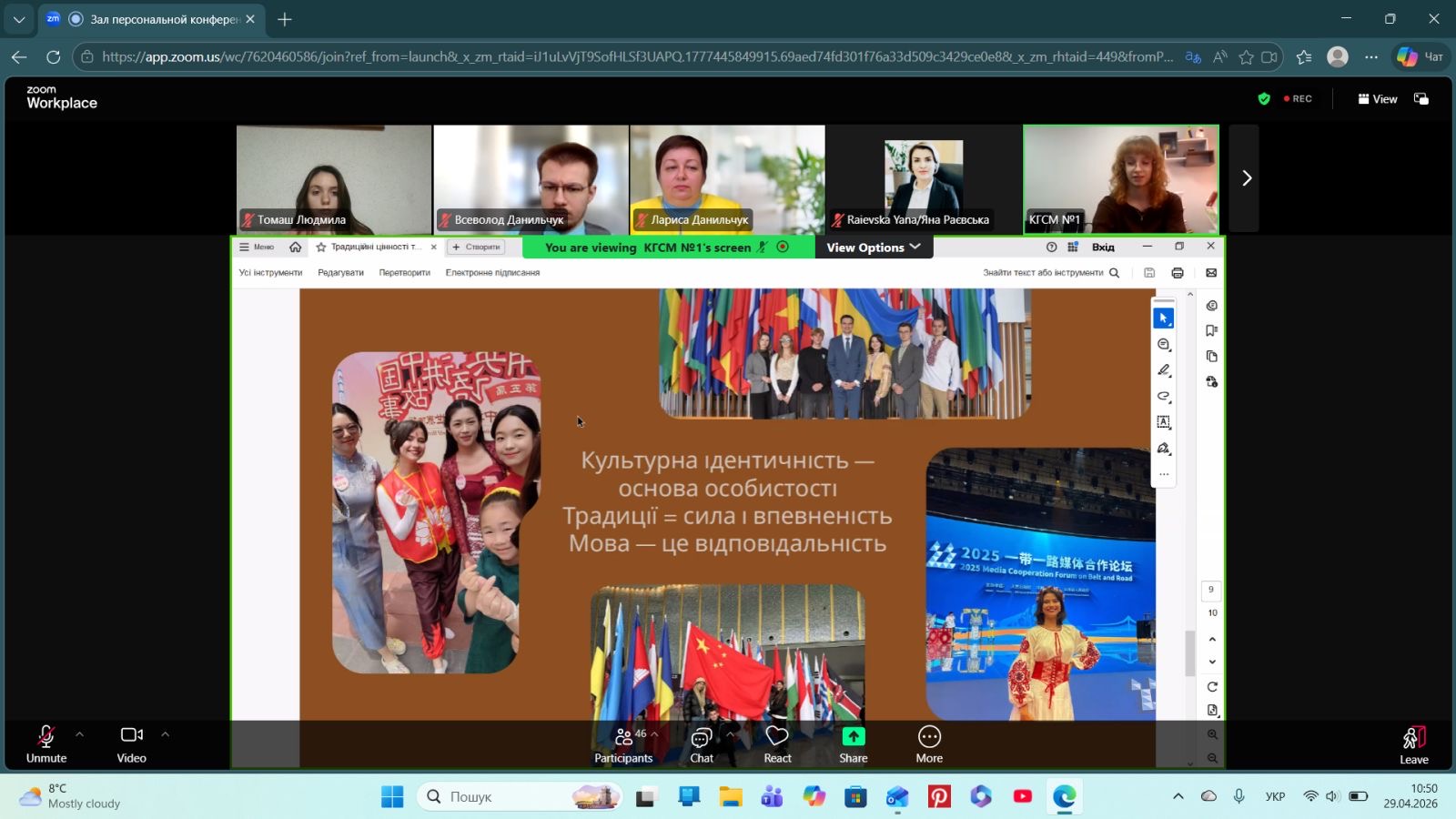Refresh the browser page
The width and height of the screenshot is (1456, 819).
tap(54, 57)
